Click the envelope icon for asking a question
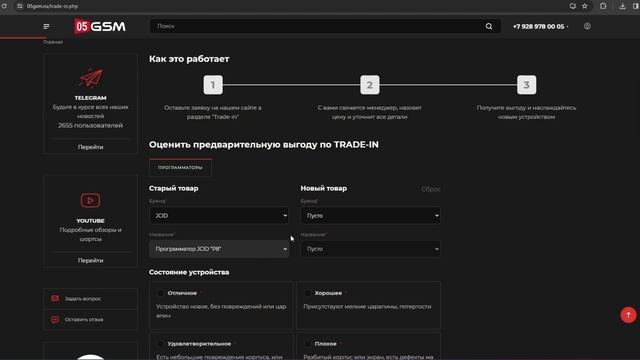This screenshot has width=640, height=360. click(55, 299)
